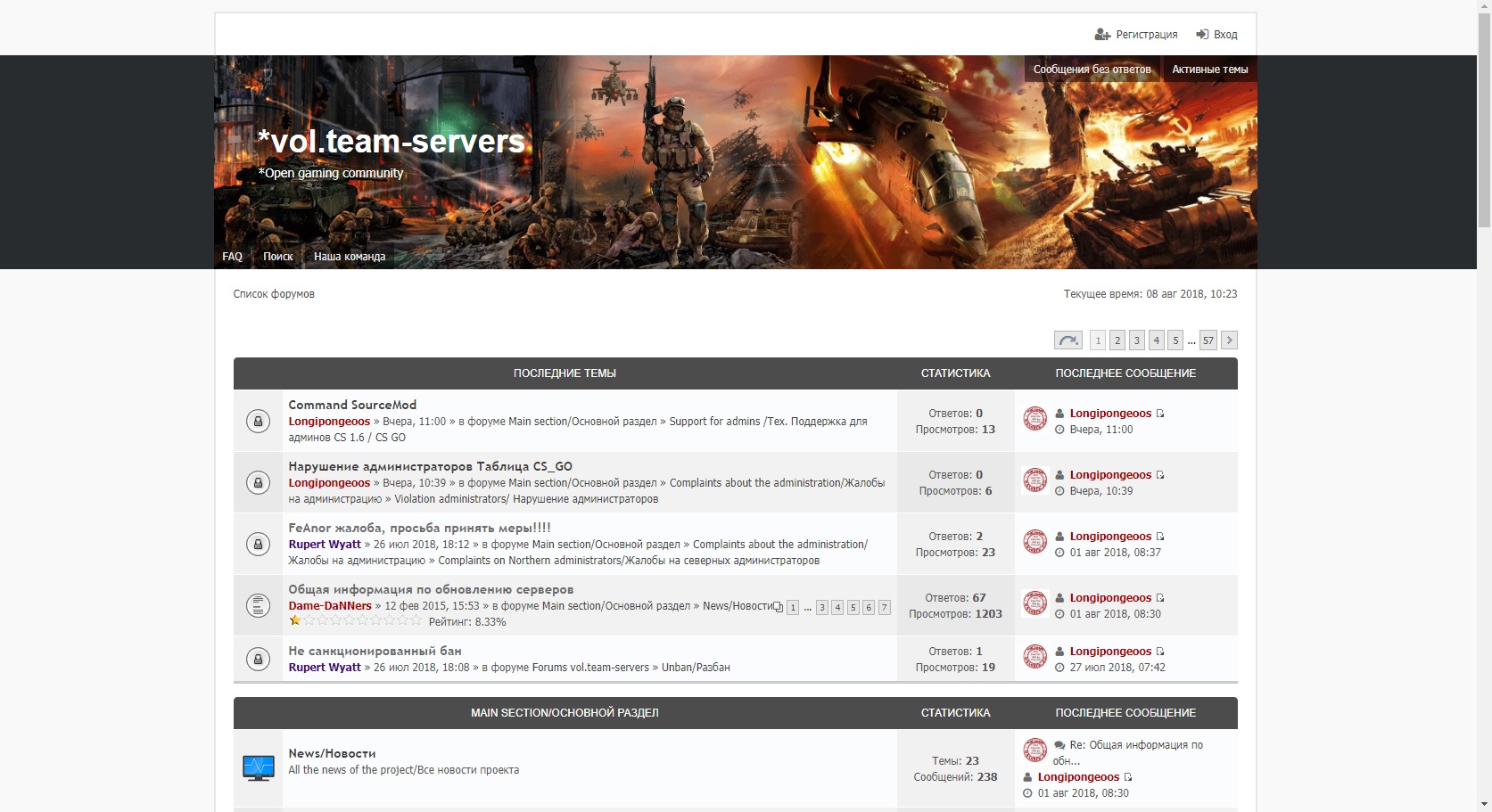This screenshot has width=1492, height=812.
Task: View latest post icon in Общая информация row
Action: (x=1160, y=598)
